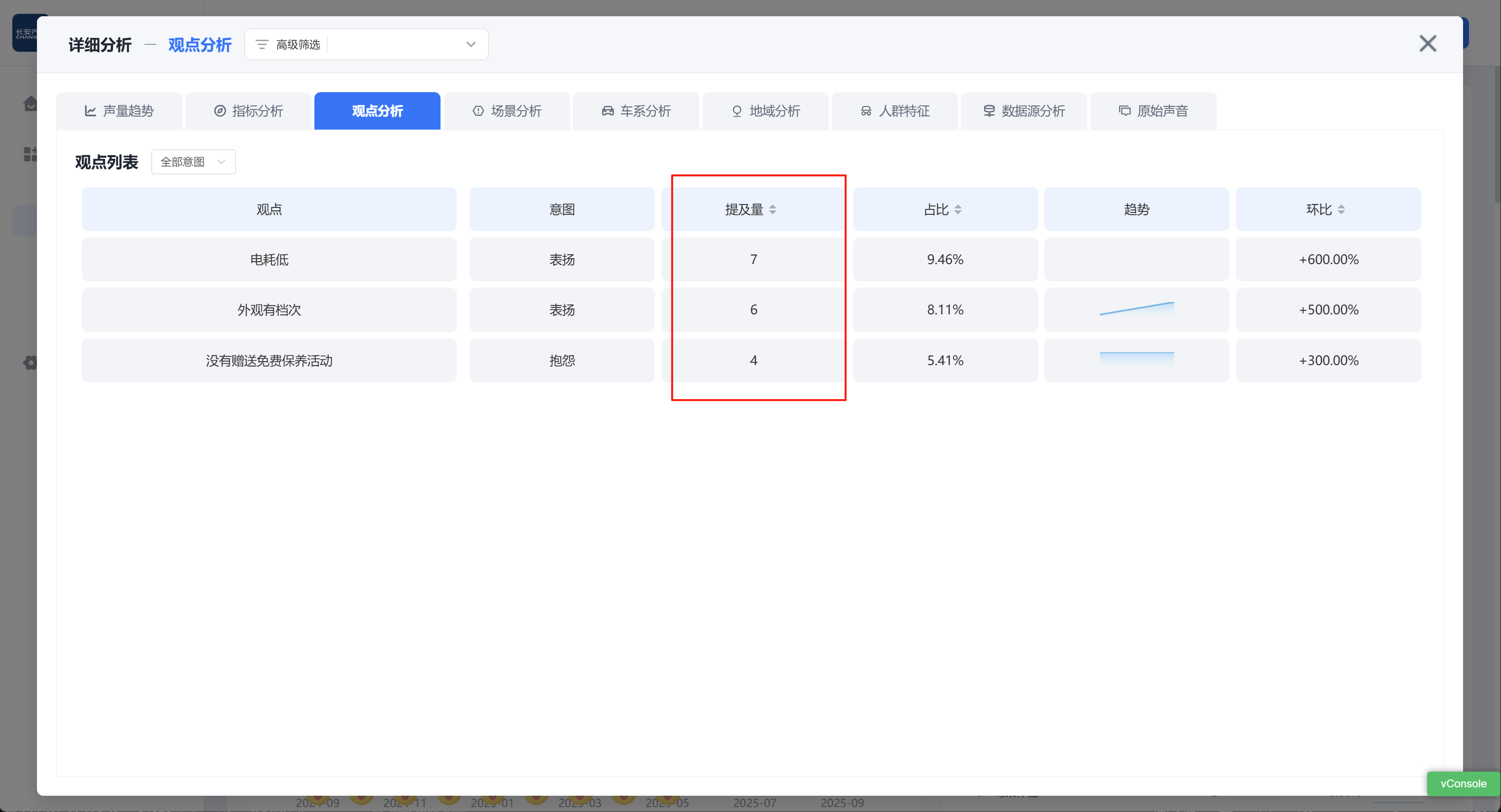
Task: Click the 车系分析 car icon
Action: tap(608, 111)
